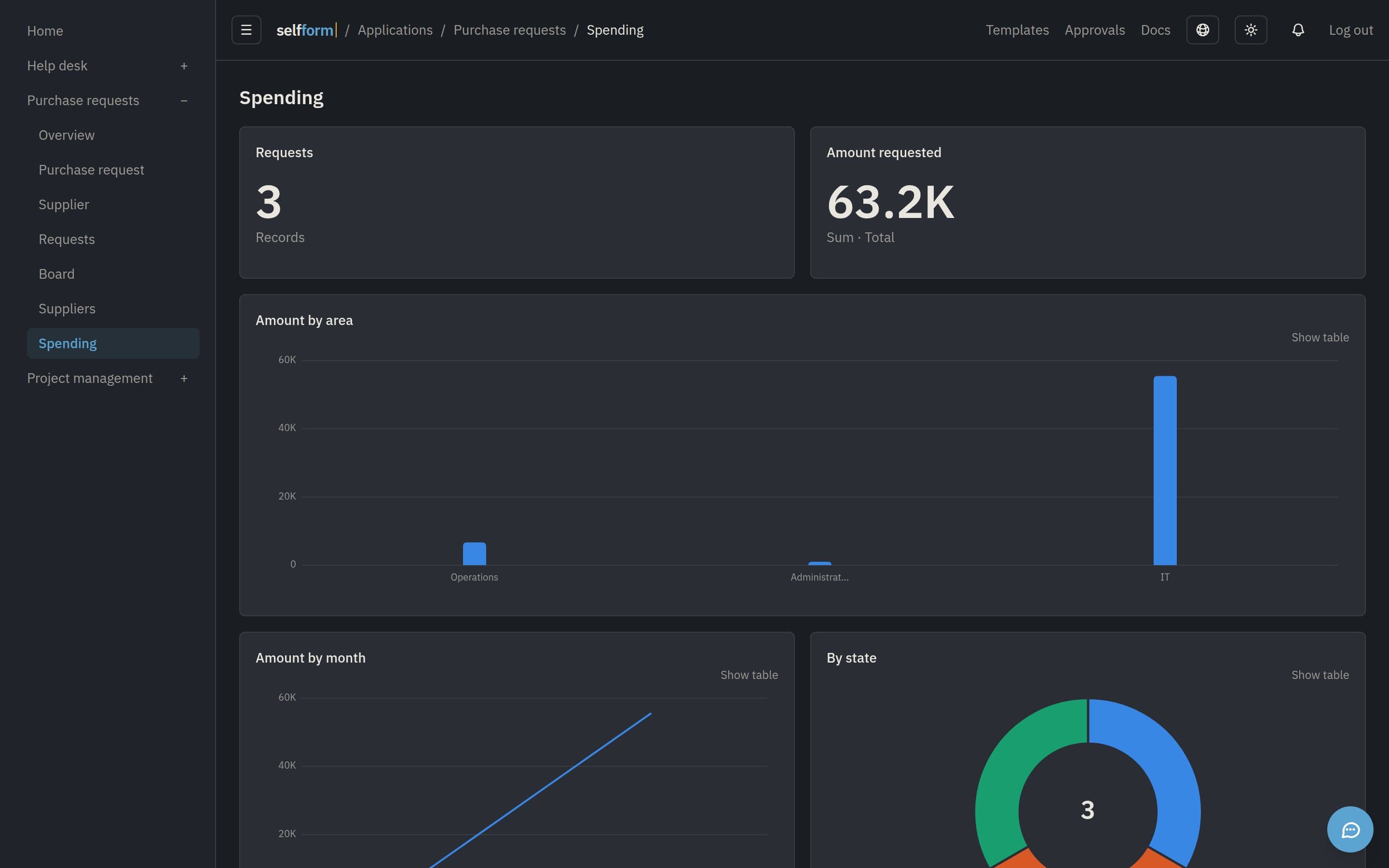Click the Operations bar in chart
Viewport: 1389px width, 868px height.
coord(474,554)
